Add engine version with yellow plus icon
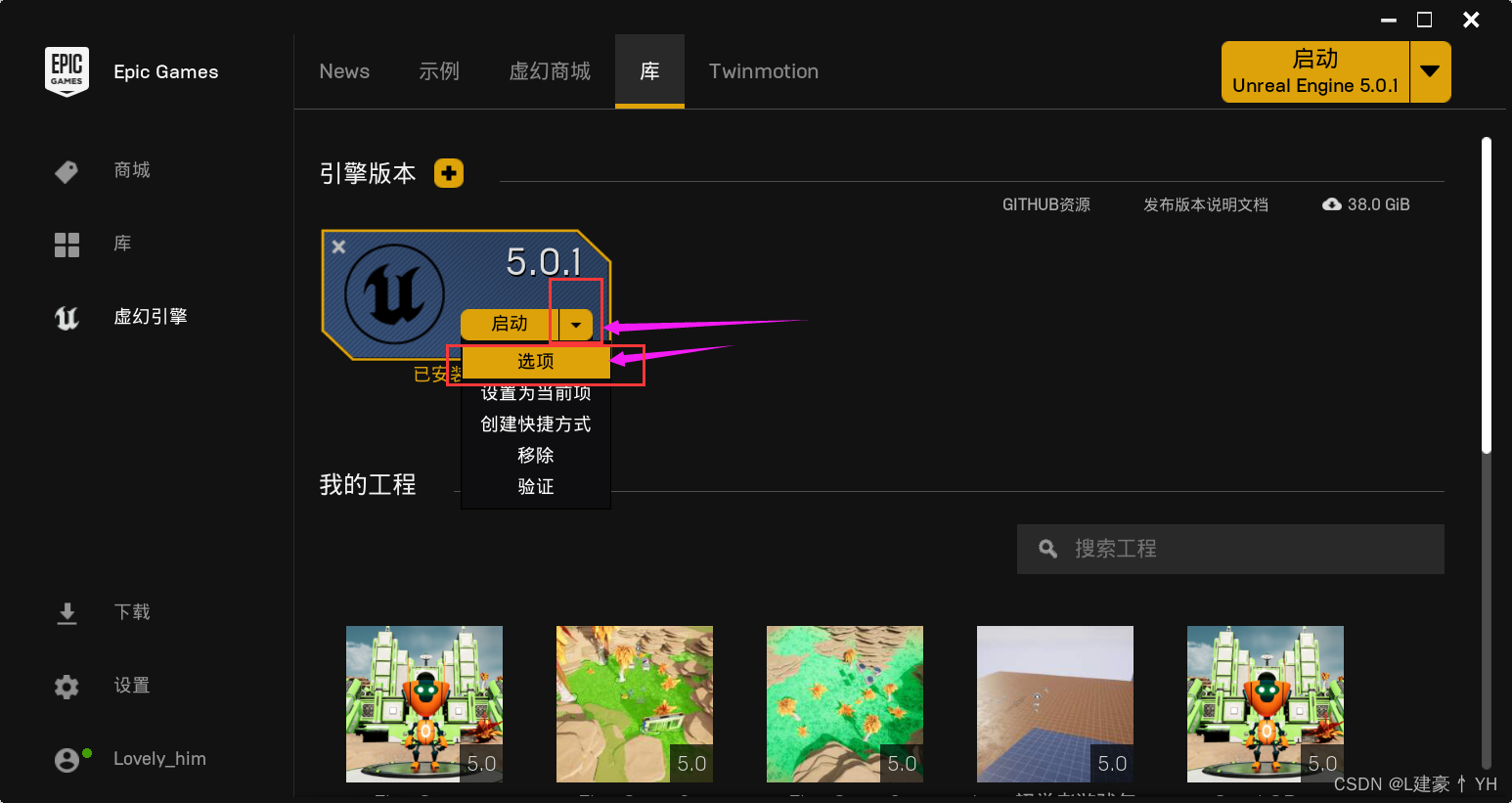 449,173
